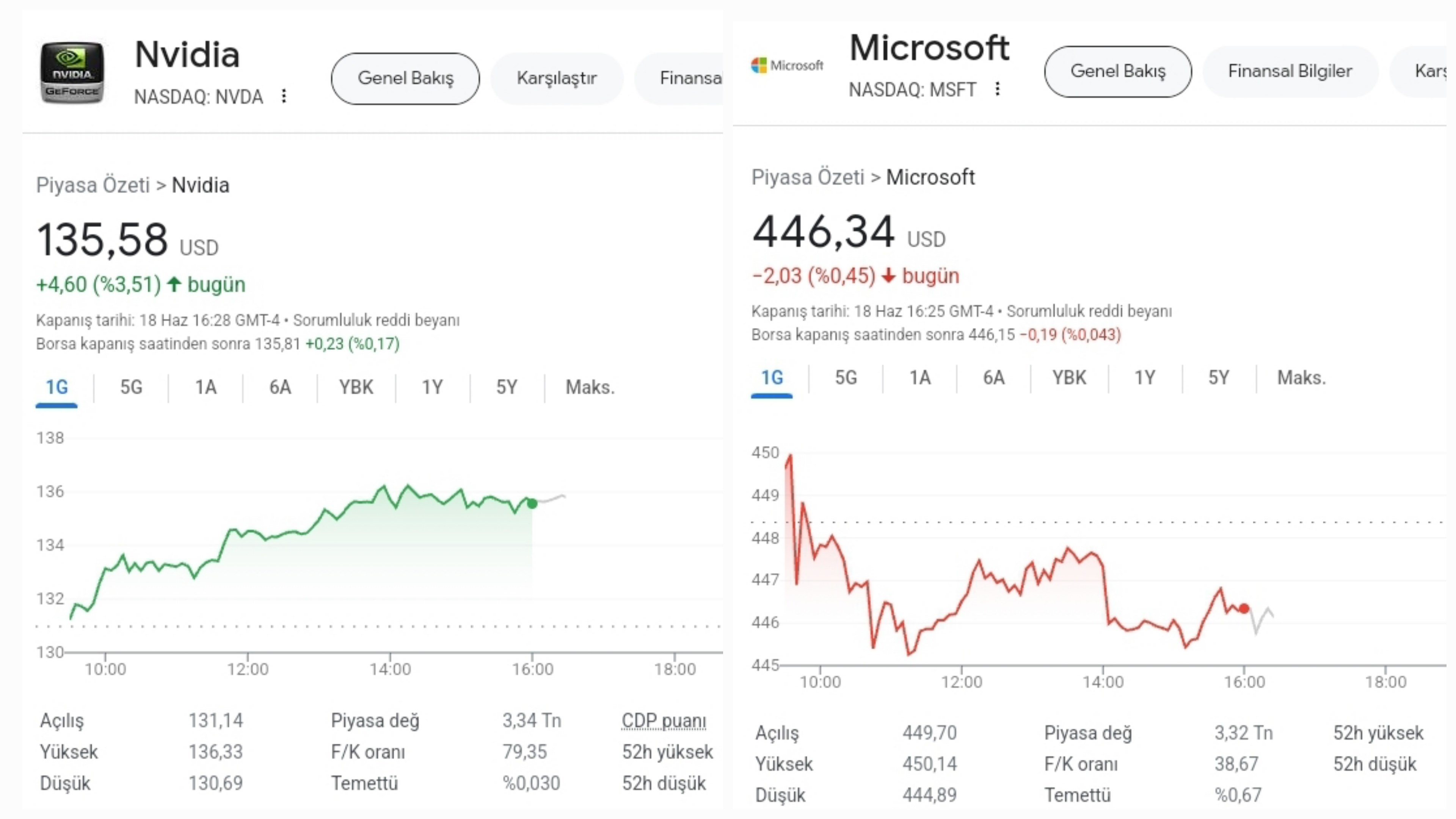Image resolution: width=1456 pixels, height=819 pixels.
Task: Click the red down arrow in Microsoft's change
Action: click(889, 276)
